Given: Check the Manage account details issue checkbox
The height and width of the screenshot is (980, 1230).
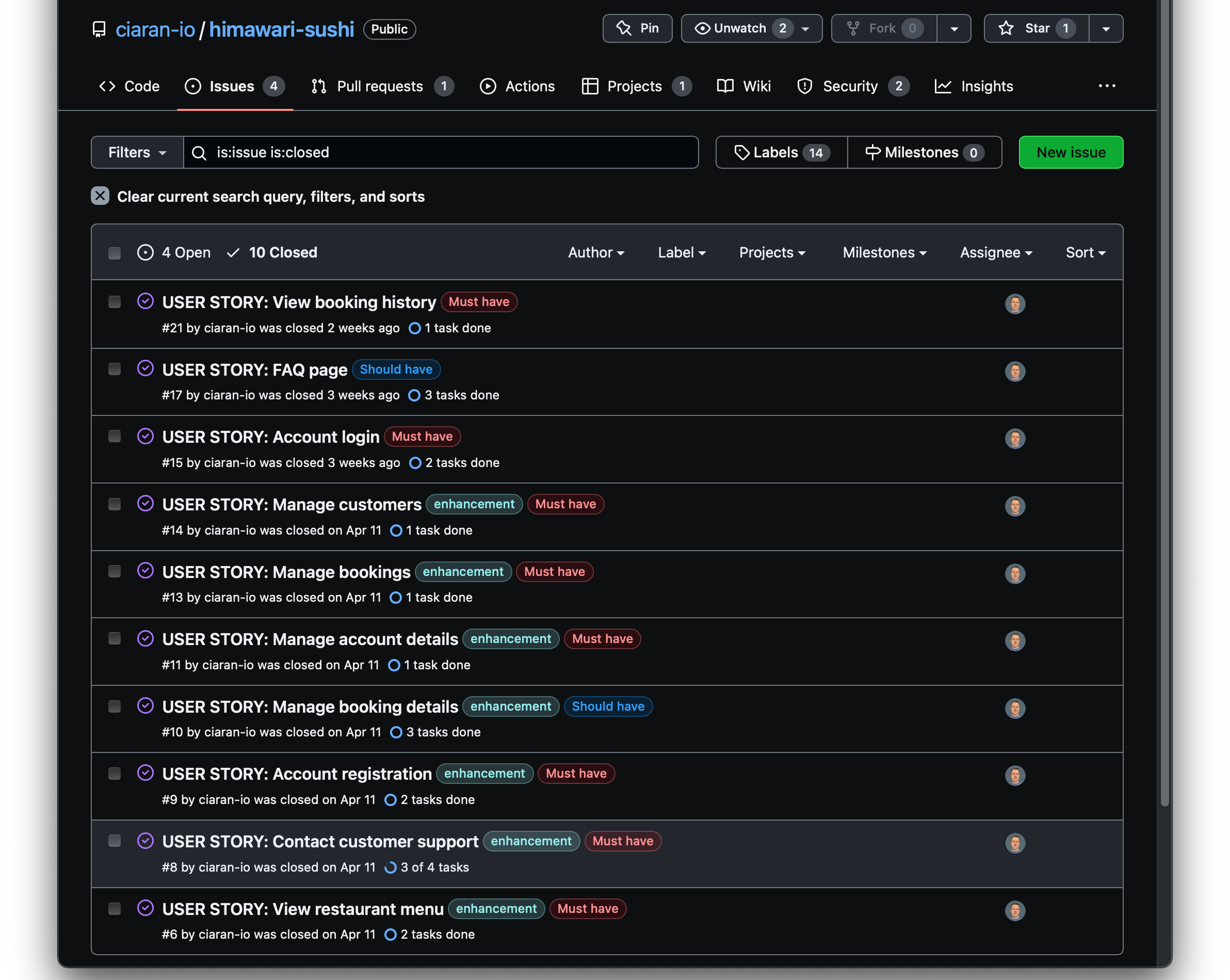Looking at the screenshot, I should (115, 639).
